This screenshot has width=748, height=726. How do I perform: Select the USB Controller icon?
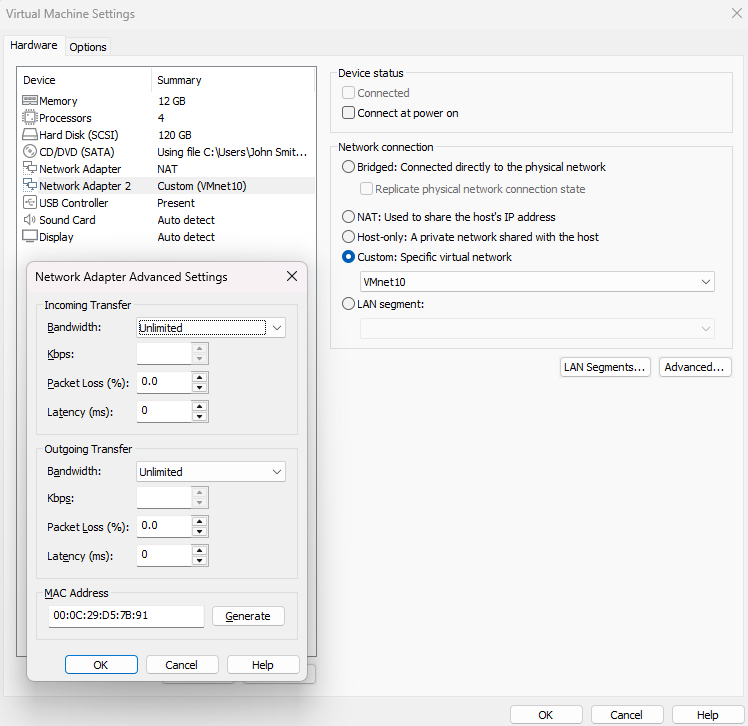30,202
